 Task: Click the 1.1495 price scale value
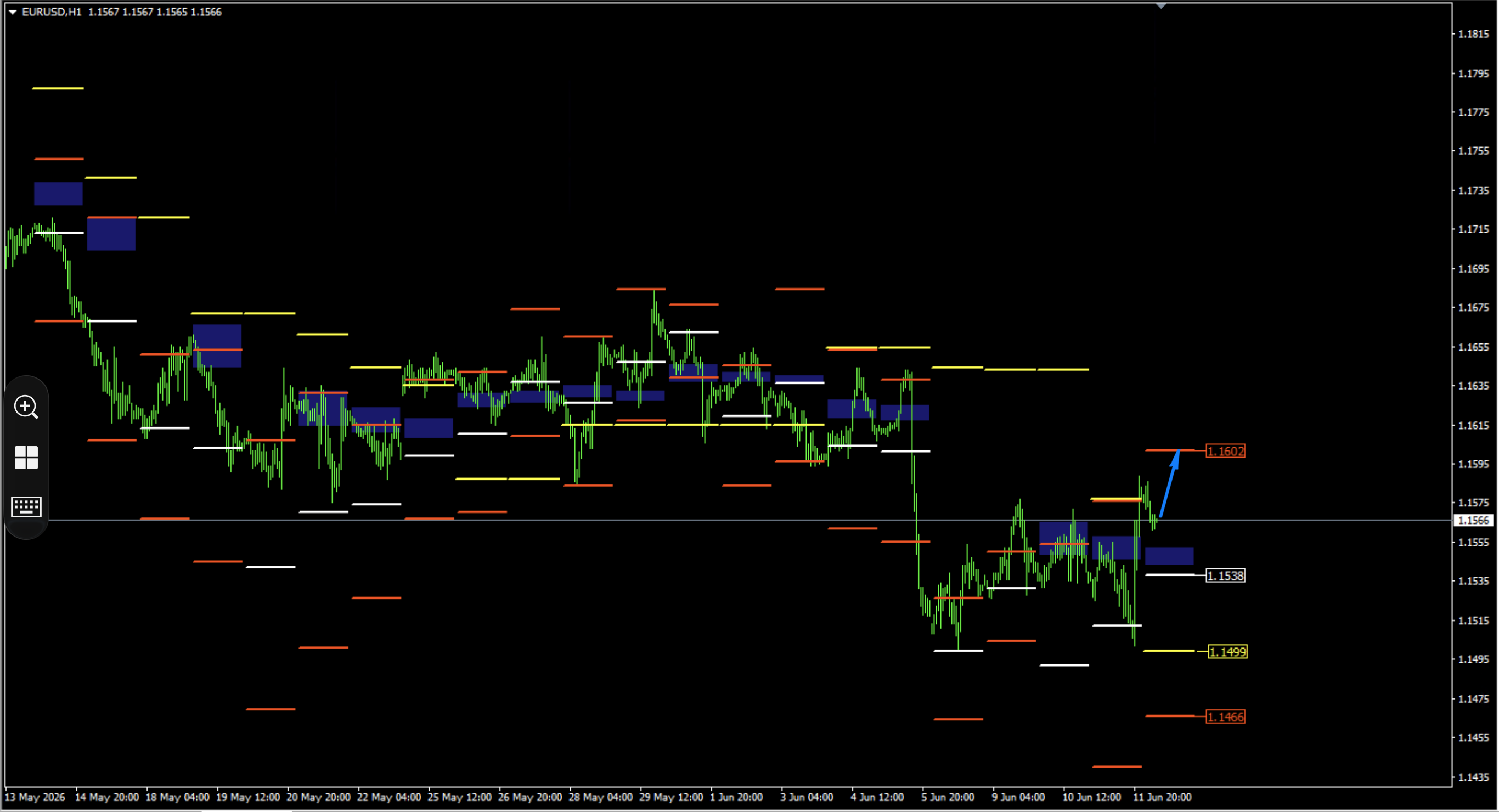point(1473,659)
